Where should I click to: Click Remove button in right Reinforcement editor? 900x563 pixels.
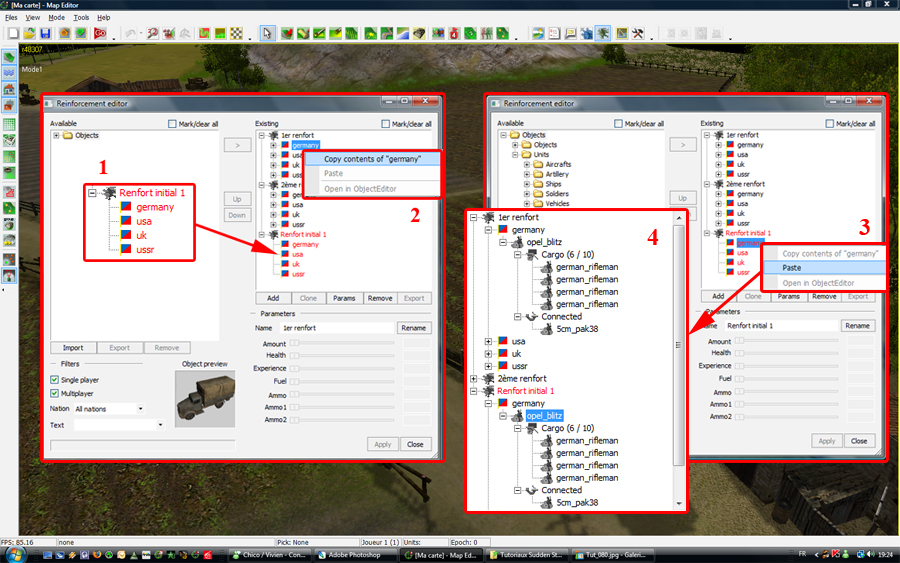824,296
